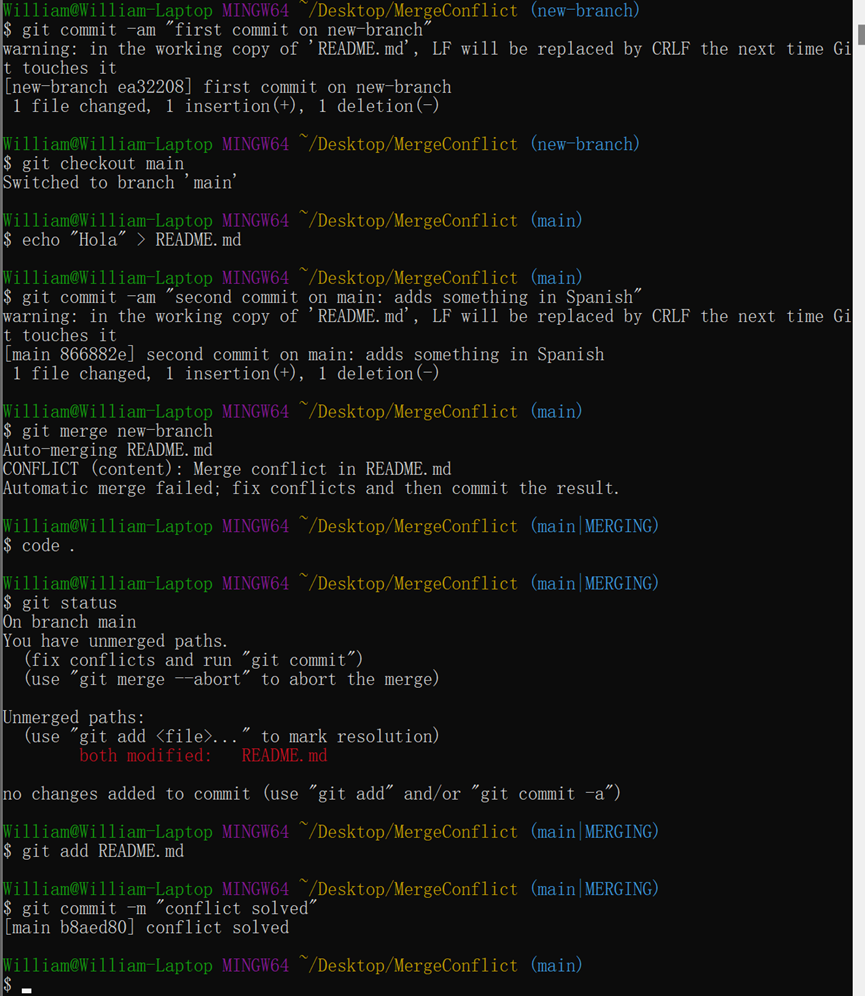Click the 'git merge new-branch' command
865x996 pixels.
(117, 431)
